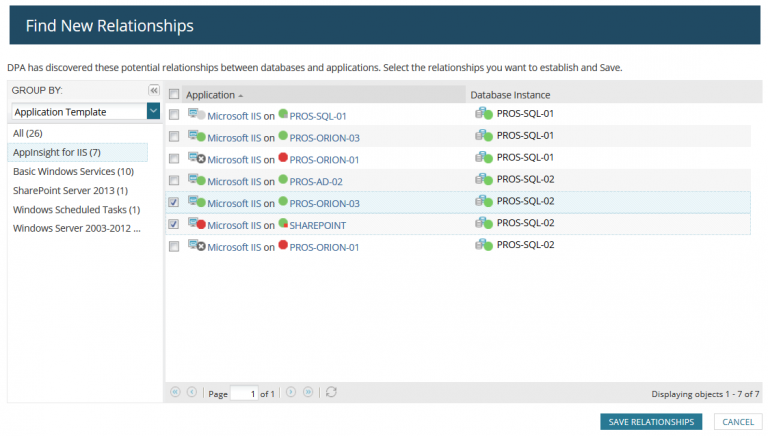Click database icon in PROS-AD-02 row
The width and height of the screenshot is (768, 436).
pyautogui.click(x=484, y=179)
